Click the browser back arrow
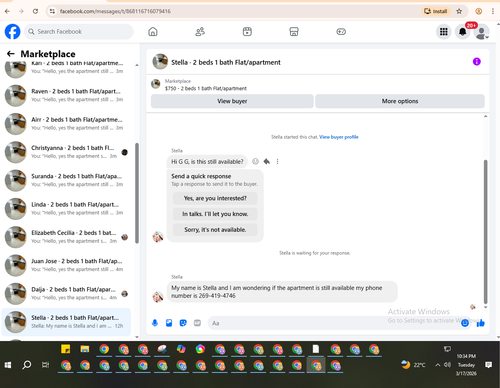Image resolution: width=500 pixels, height=388 pixels. [7, 11]
